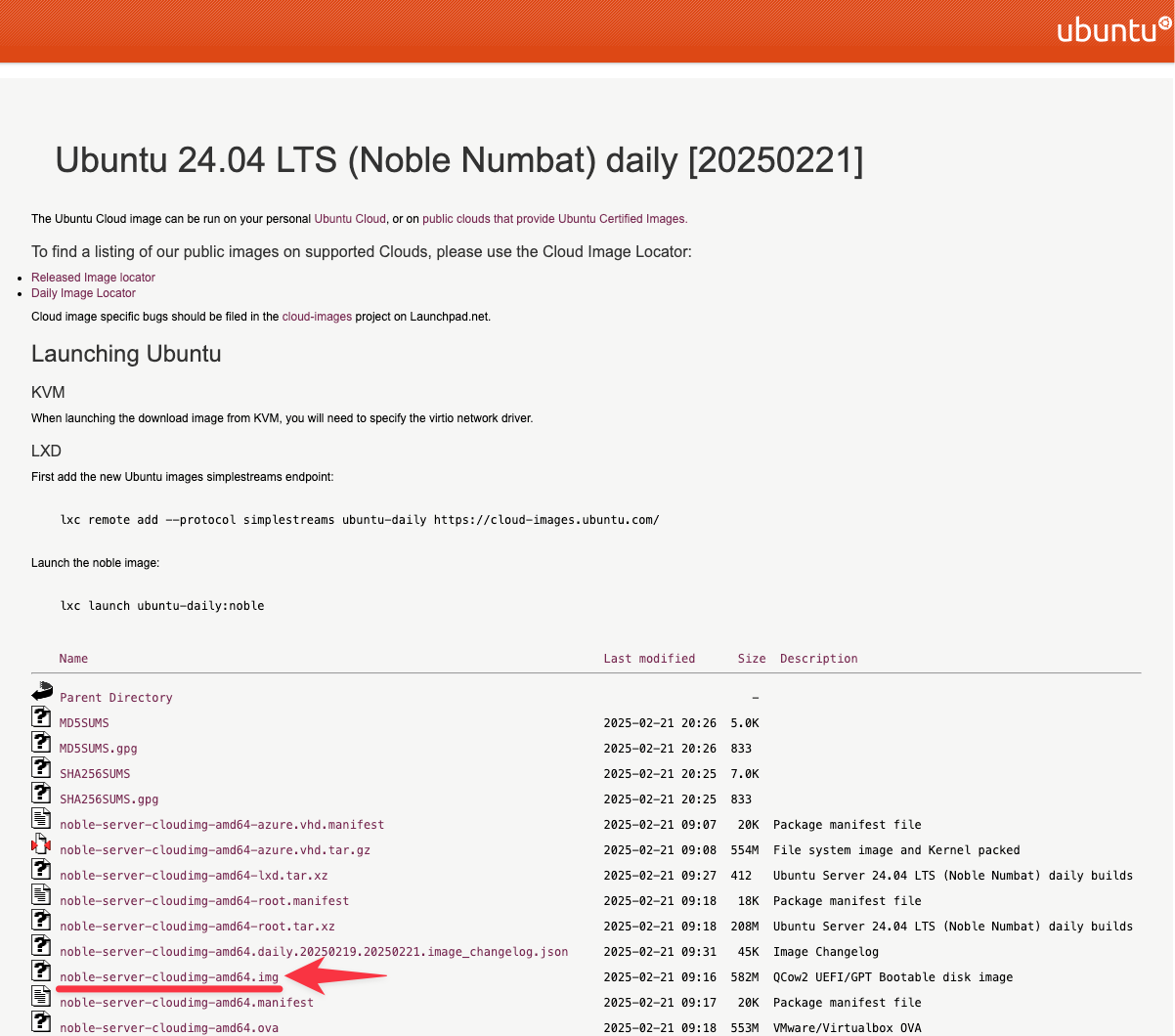Screen dimensions: 1175x1036
Task: Sort listing by Size column
Action: point(752,659)
